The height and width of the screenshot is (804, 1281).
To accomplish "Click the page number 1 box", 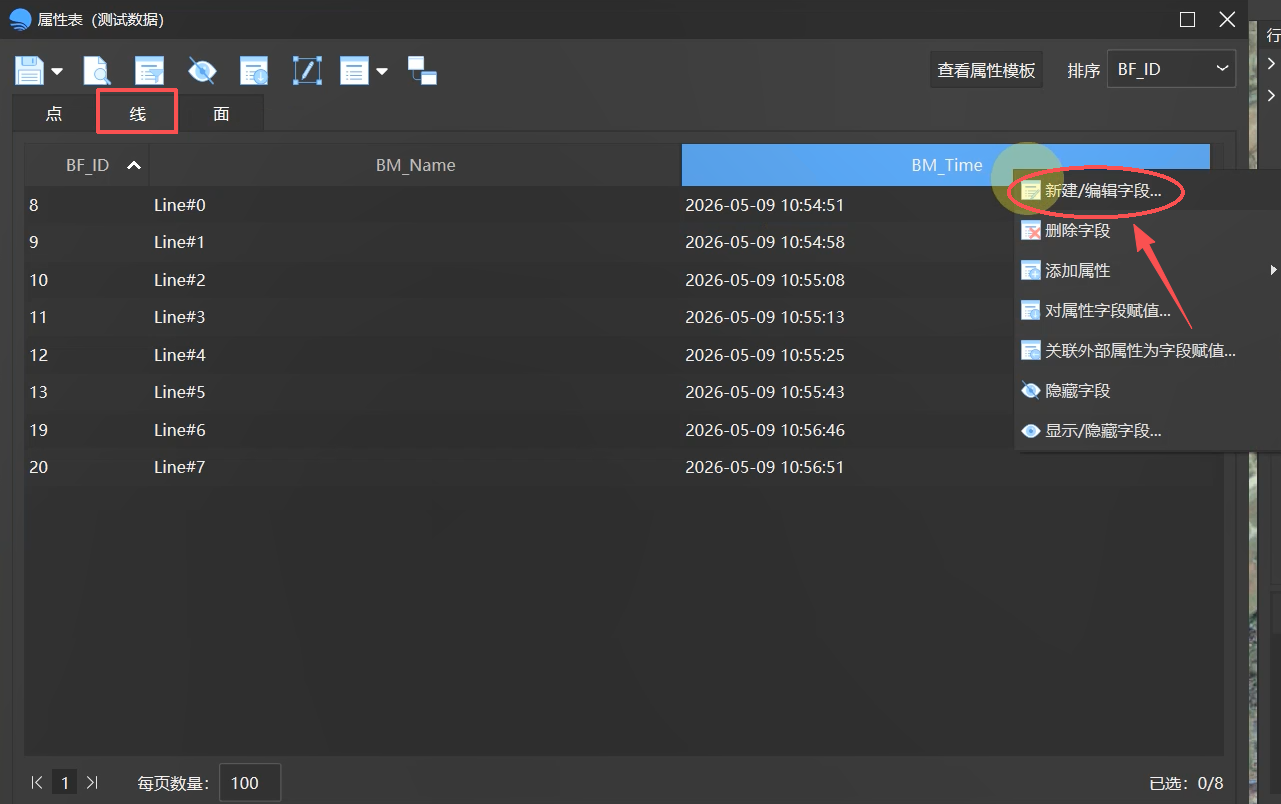I will click(65, 783).
